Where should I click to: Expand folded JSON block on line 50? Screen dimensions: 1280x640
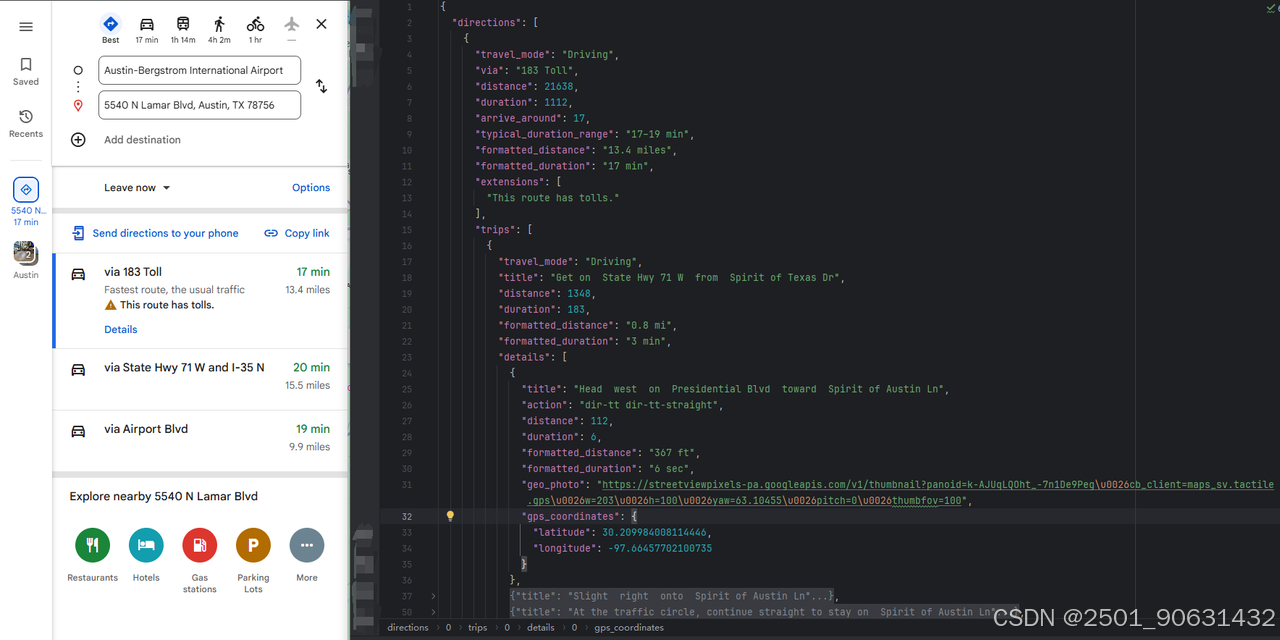[x=433, y=612]
